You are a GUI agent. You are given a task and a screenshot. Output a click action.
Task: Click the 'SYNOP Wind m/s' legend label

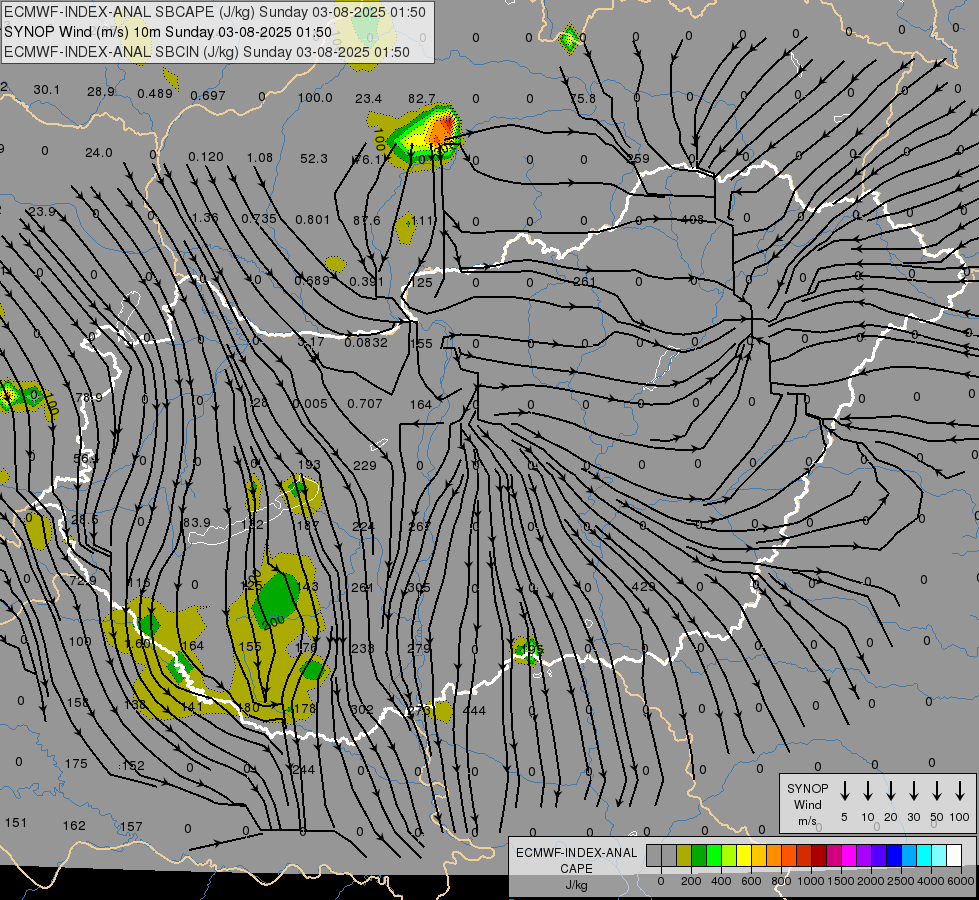point(807,804)
